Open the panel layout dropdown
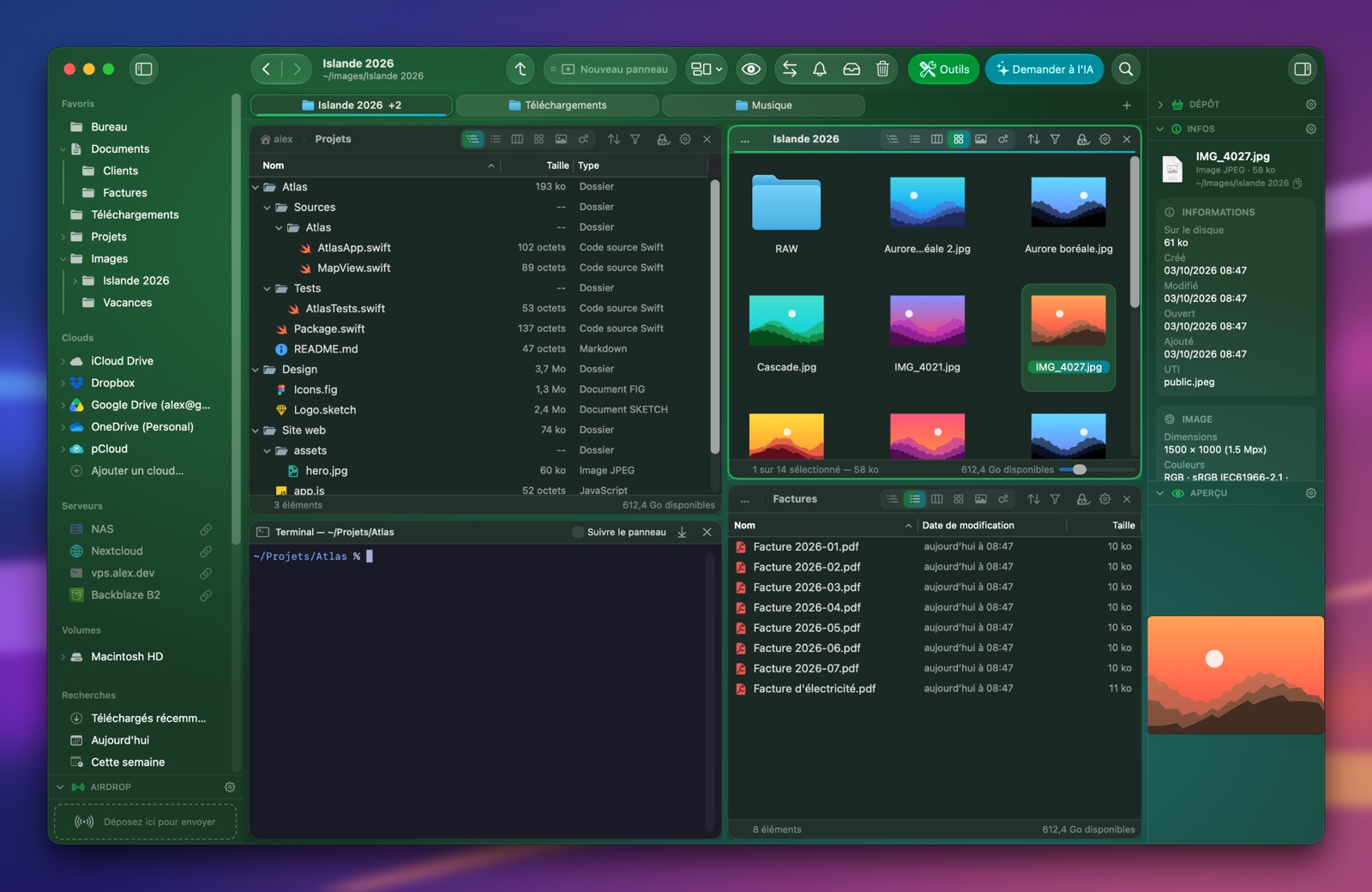The width and height of the screenshot is (1372, 892). [x=707, y=69]
